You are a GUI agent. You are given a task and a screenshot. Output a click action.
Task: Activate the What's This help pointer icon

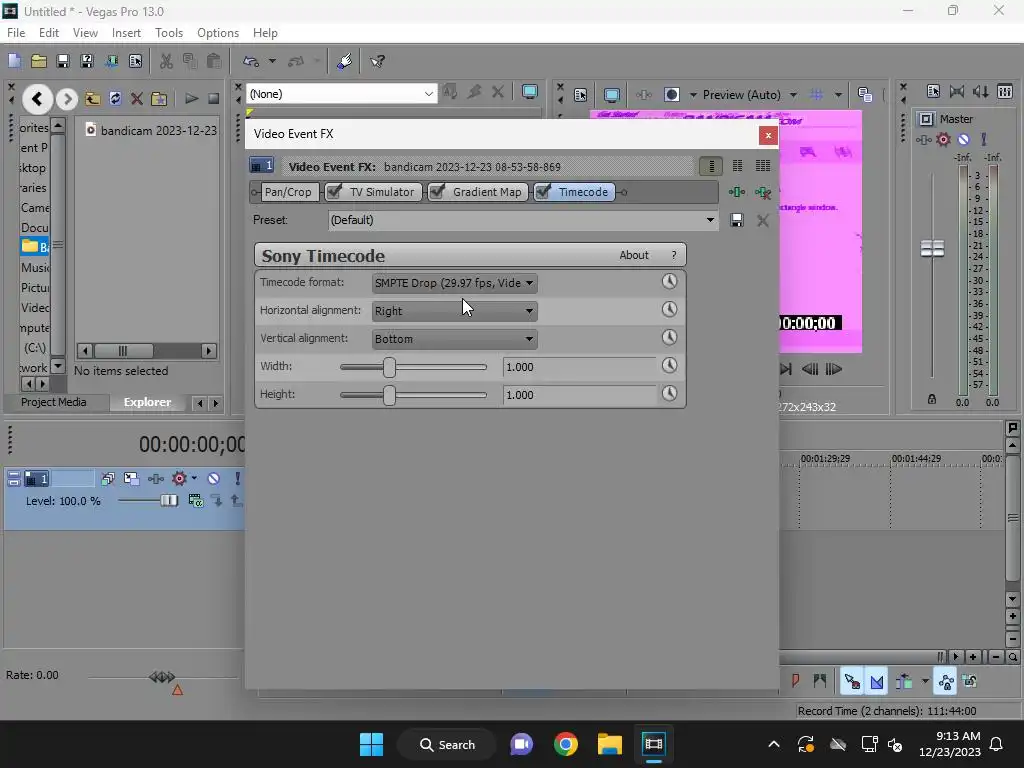377,61
